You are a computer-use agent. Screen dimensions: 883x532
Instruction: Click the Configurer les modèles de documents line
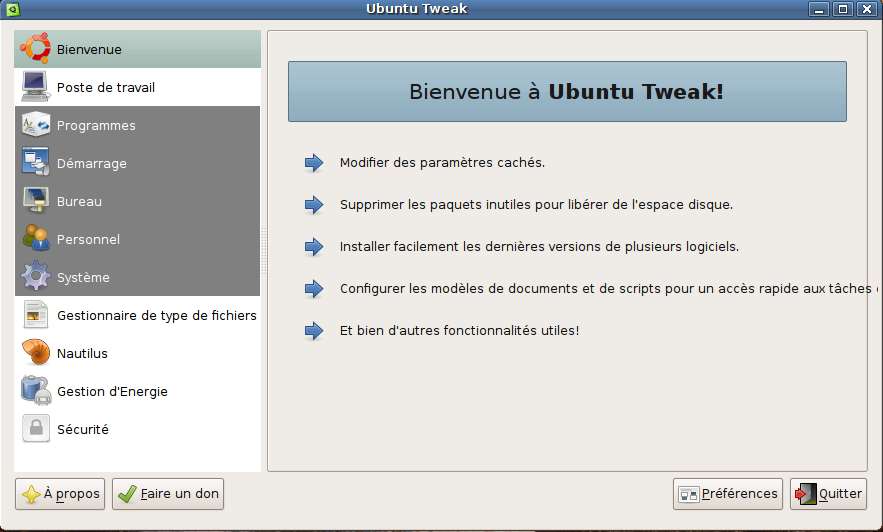click(x=608, y=288)
